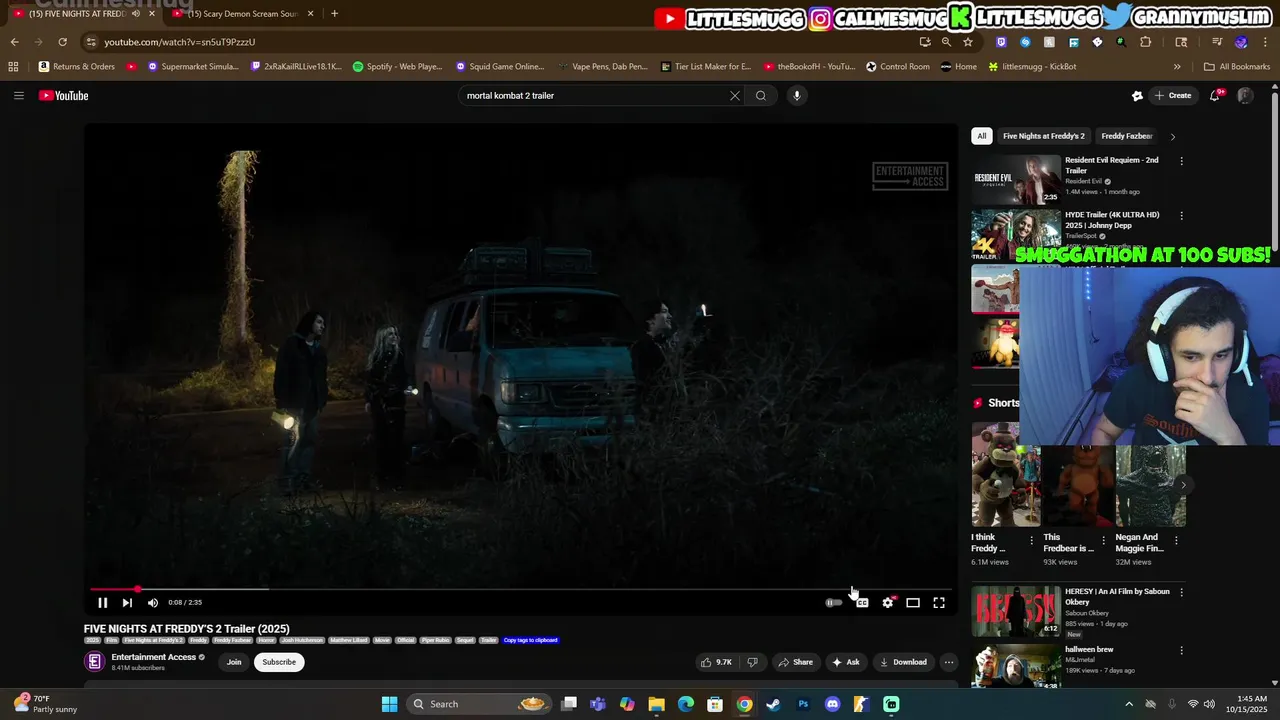This screenshot has width=1280, height=720.
Task: Open more actions under the video
Action: click(949, 662)
